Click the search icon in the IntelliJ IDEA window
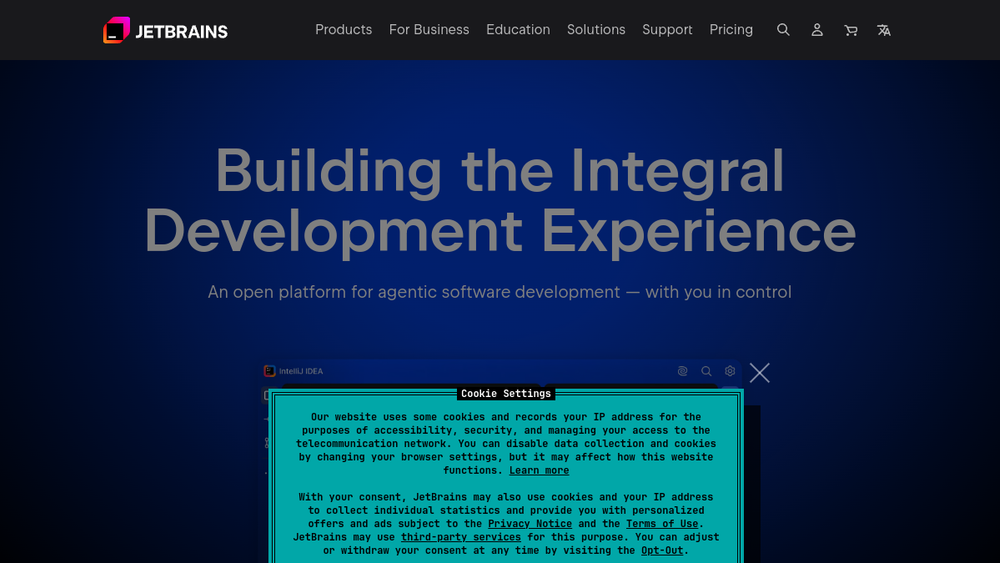 706,371
